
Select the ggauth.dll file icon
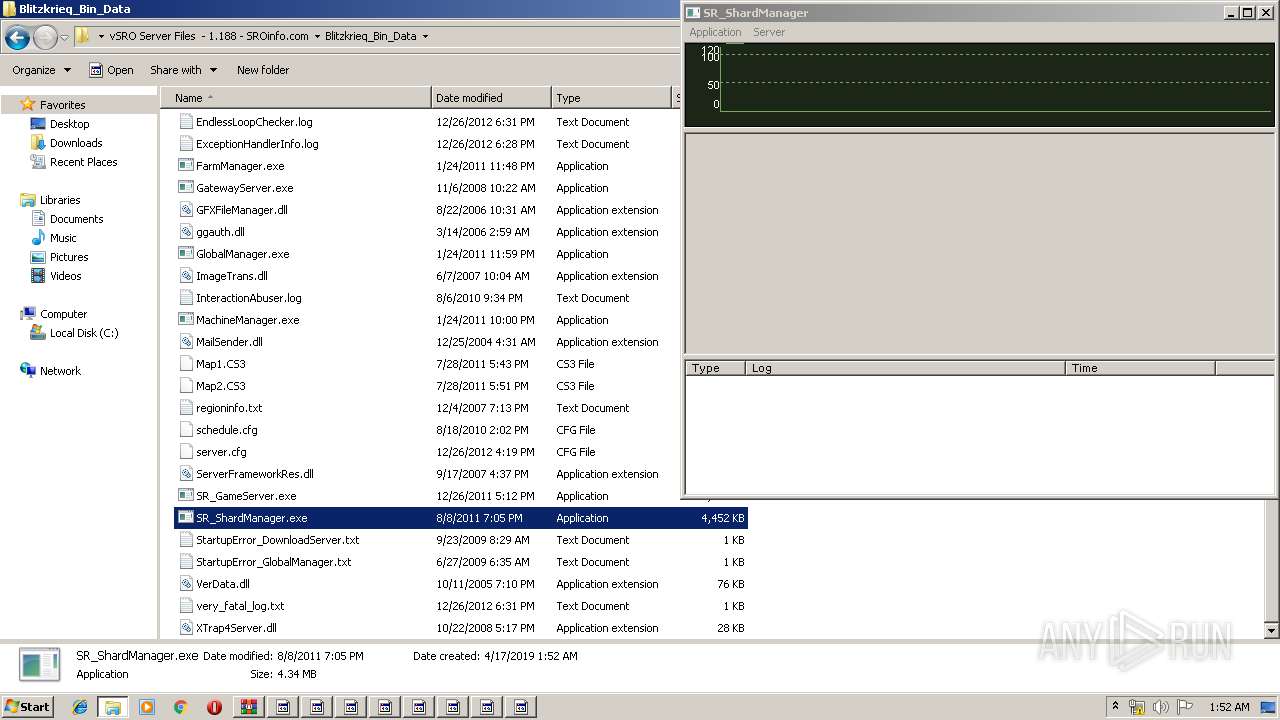click(185, 232)
